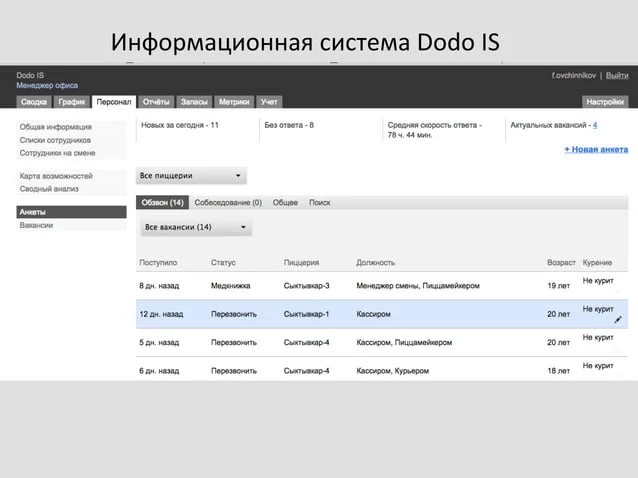Click the Возраст column header
638x478 pixels.
point(561,263)
